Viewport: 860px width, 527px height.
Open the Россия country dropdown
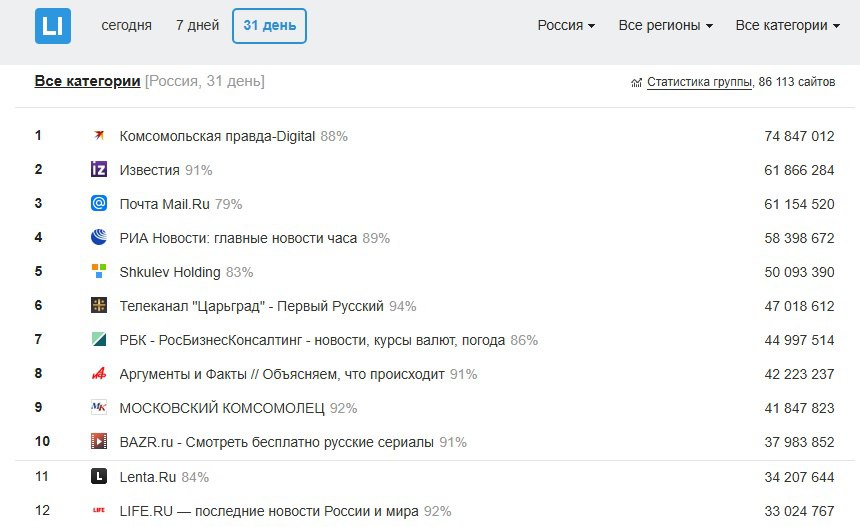(566, 26)
